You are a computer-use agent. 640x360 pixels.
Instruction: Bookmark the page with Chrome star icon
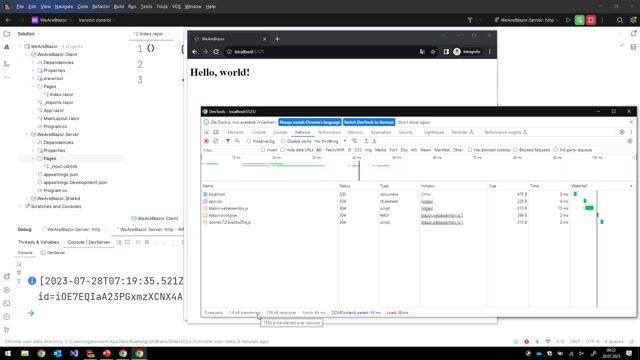433,52
